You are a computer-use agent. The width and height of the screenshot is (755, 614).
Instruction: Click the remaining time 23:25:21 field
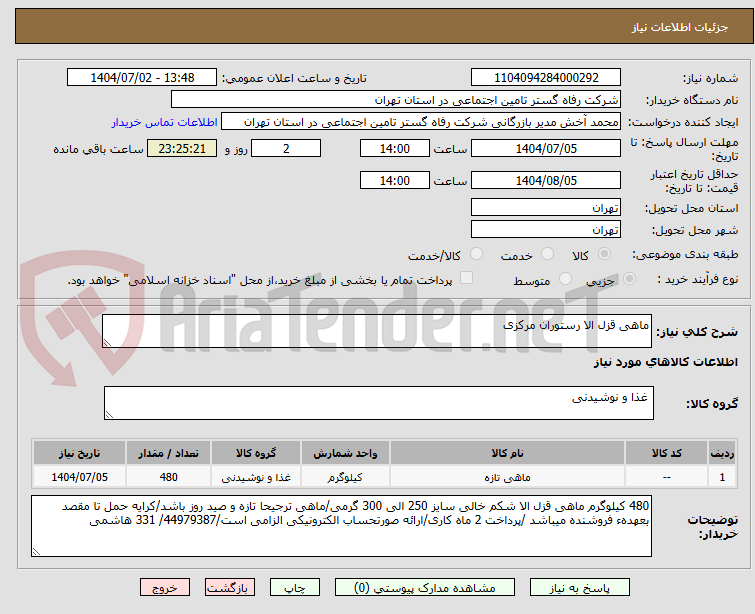click(182, 148)
